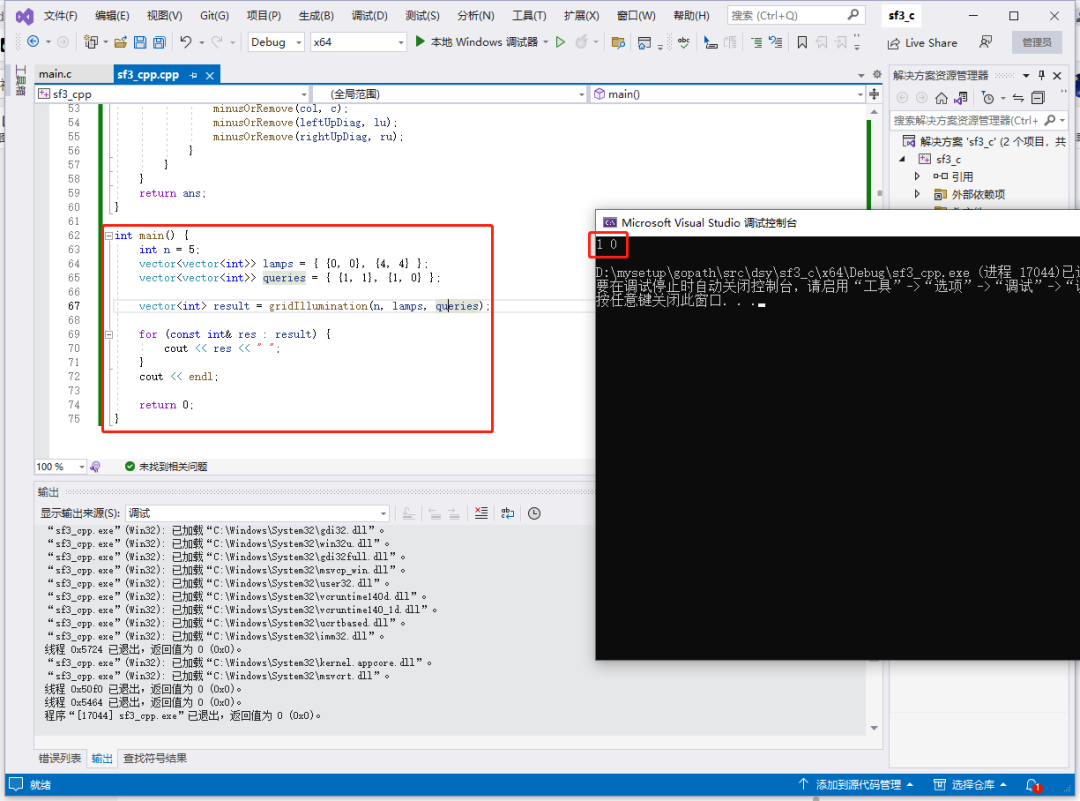Click the 管理员 button
This screenshot has width=1080, height=801.
pos(1037,42)
